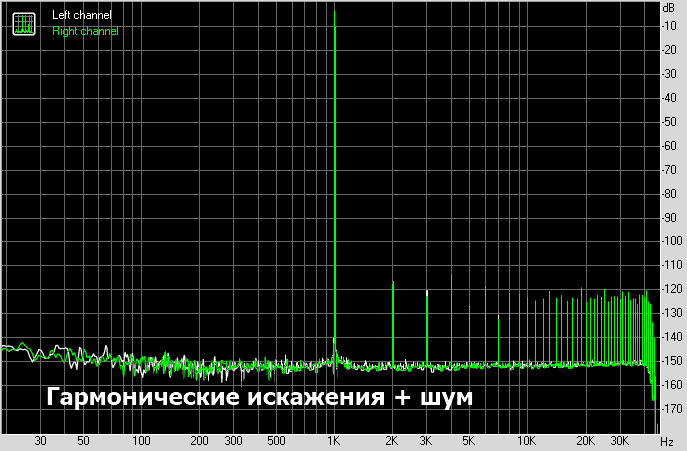
Task: Click the 5K frequency axis label
Action: pos(468,441)
